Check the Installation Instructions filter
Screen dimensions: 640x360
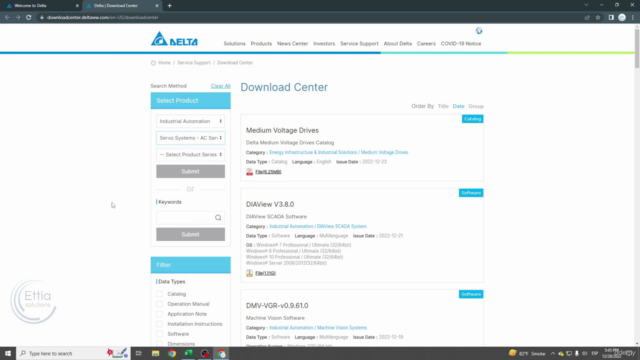tap(160, 324)
